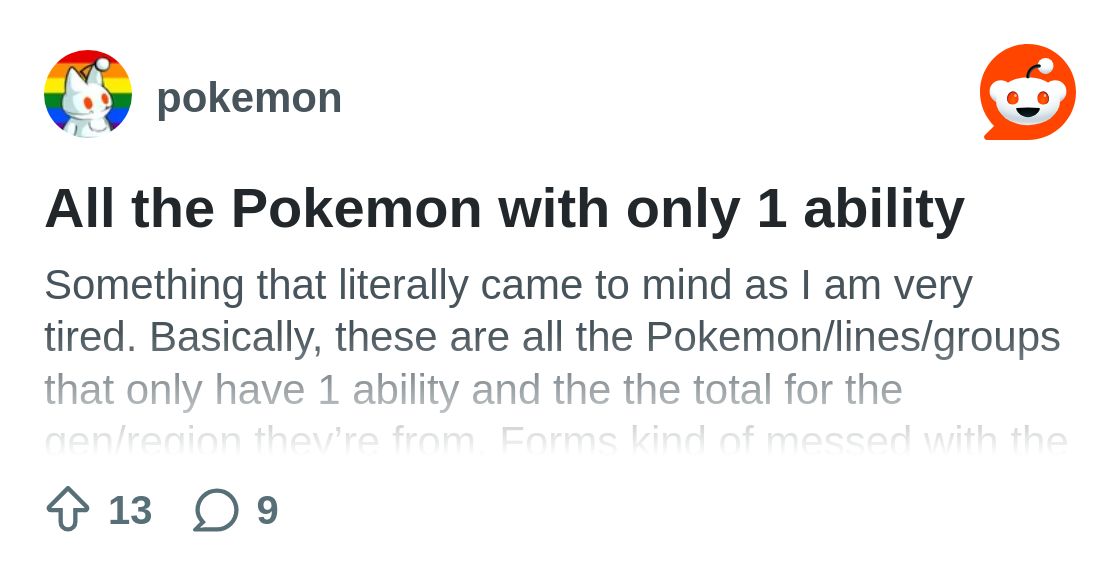Click the faded line that only have 1 ability

point(474,390)
